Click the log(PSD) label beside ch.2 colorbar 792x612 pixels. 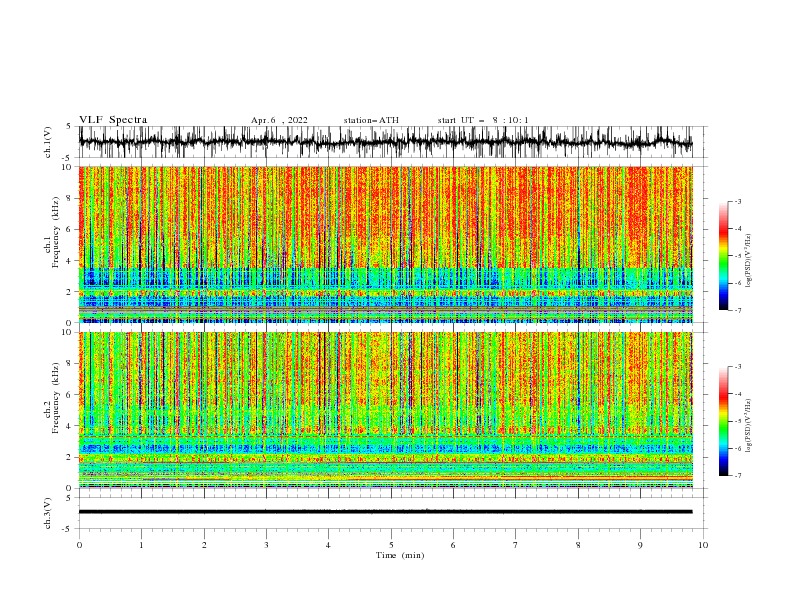pyautogui.click(x=748, y=426)
